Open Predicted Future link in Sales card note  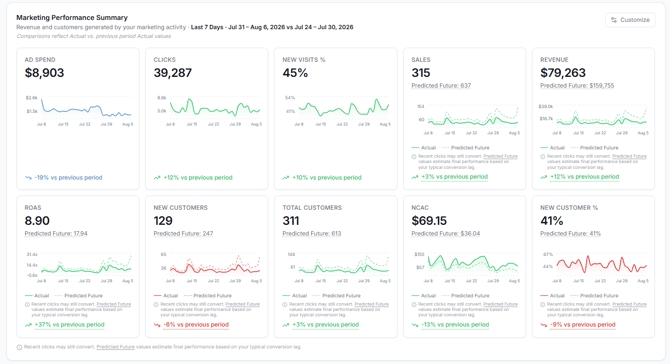(x=500, y=156)
